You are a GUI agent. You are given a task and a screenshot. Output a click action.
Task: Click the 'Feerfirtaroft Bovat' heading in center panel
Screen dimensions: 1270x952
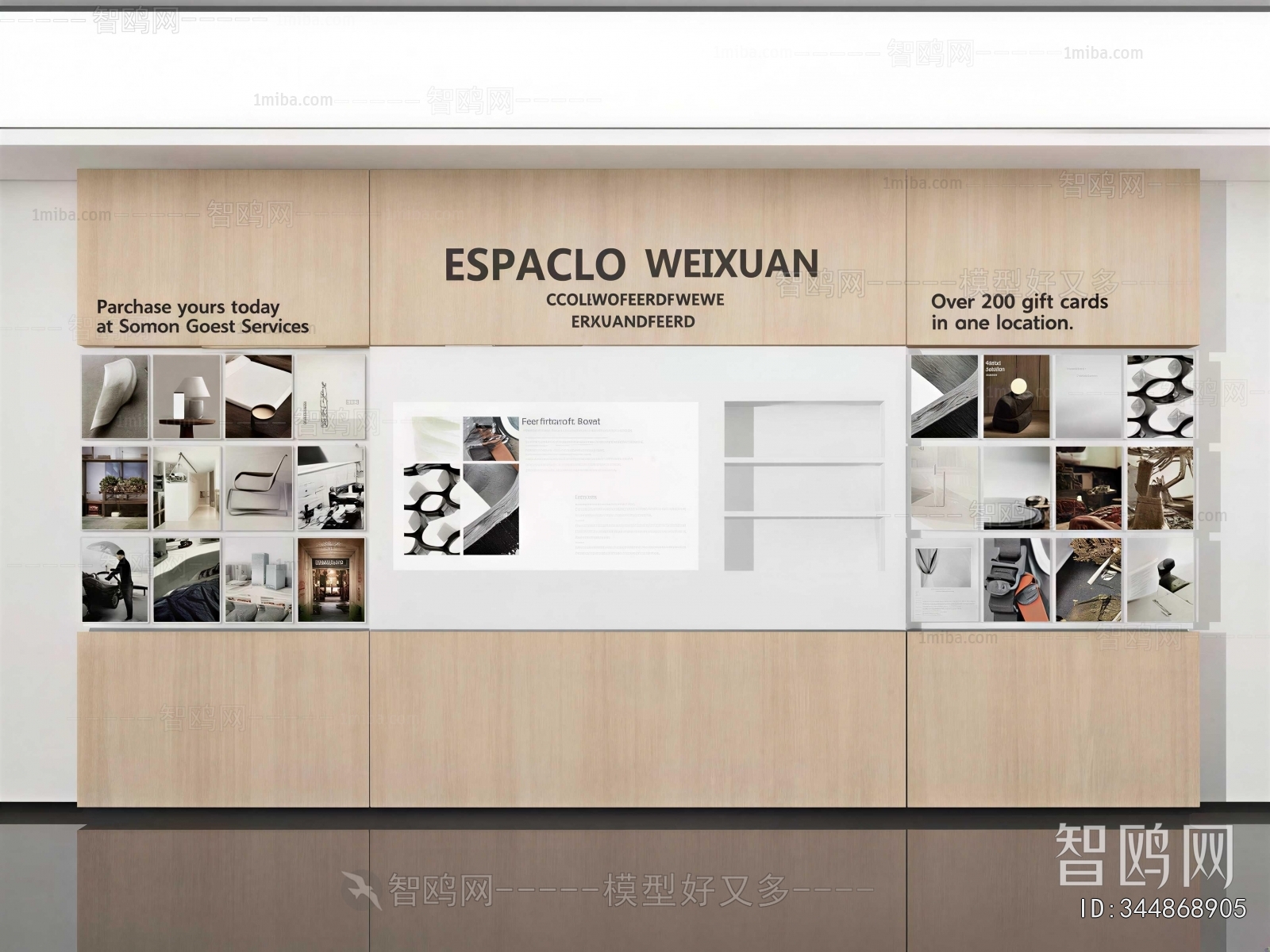coord(560,421)
